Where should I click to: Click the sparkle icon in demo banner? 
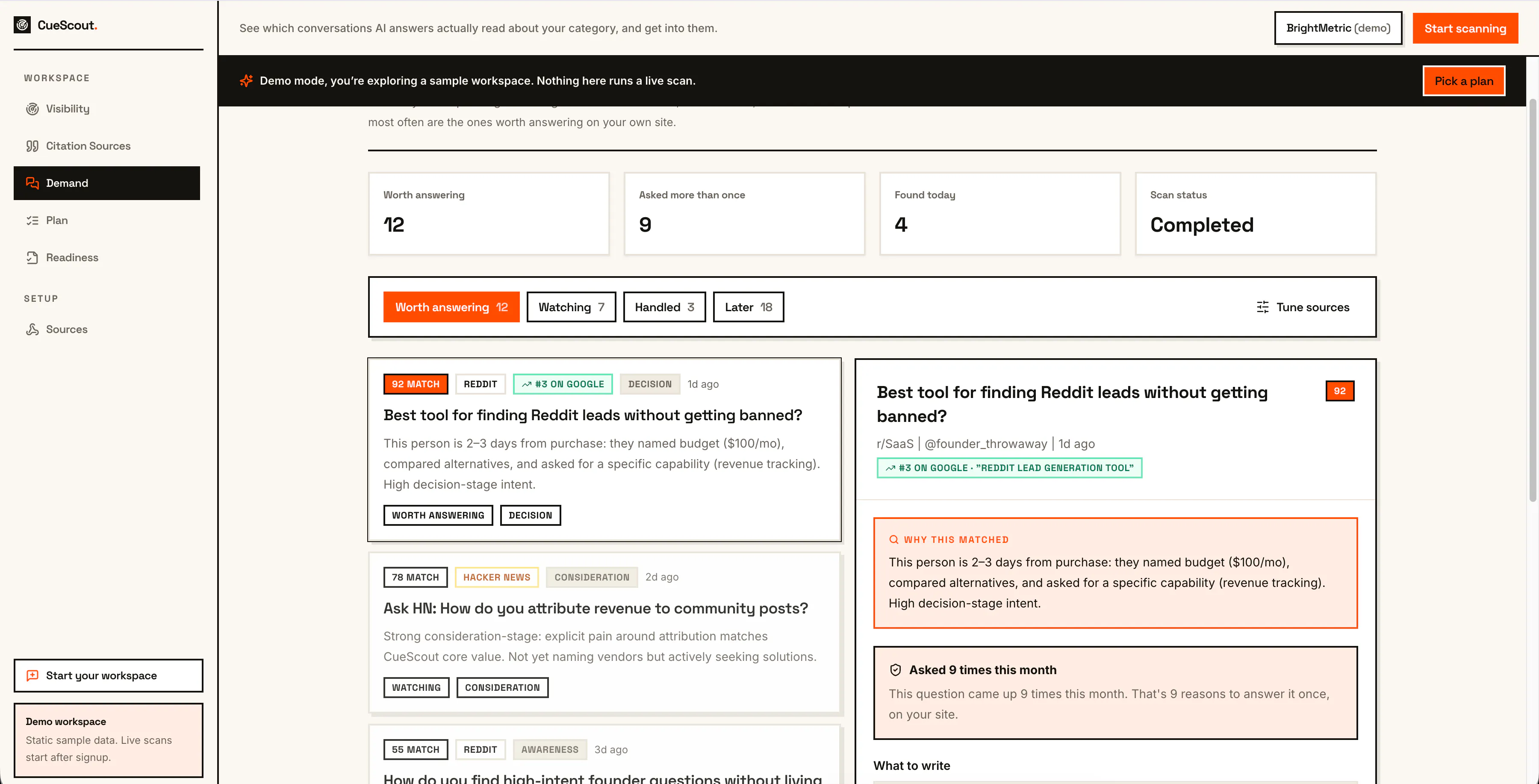[246, 81]
